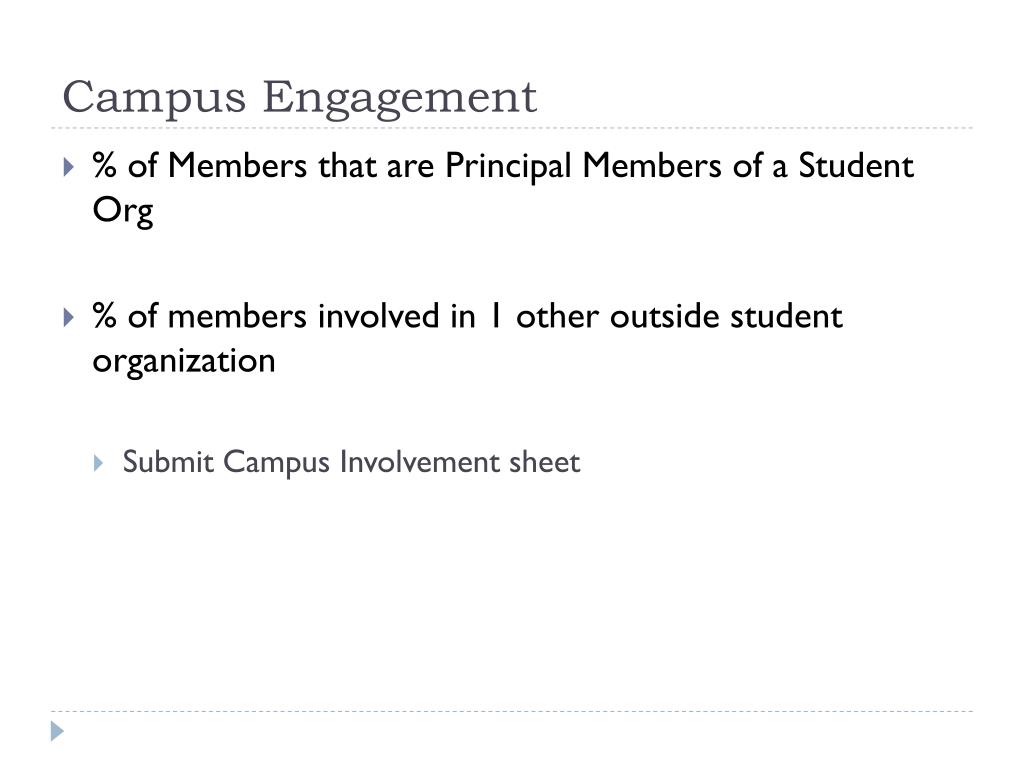Image resolution: width=1024 pixels, height=768 pixels.
Task: Click the arrow bullet before 'members involved' line
Action: 69,317
